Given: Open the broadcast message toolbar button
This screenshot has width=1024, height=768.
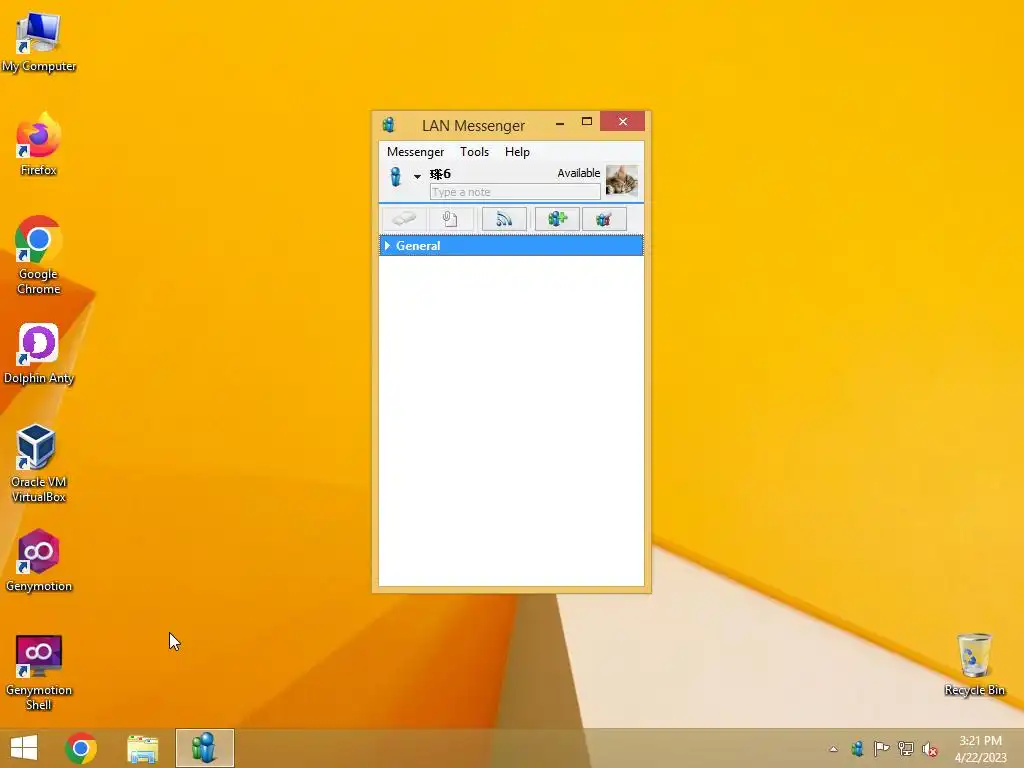Looking at the screenshot, I should tap(504, 219).
